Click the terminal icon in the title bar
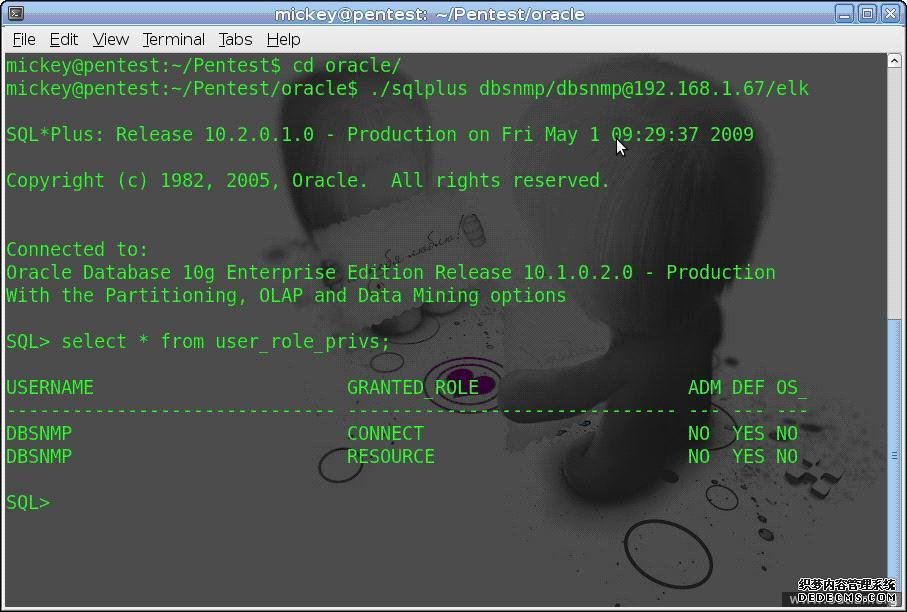Image resolution: width=907 pixels, height=612 pixels. tap(15, 14)
